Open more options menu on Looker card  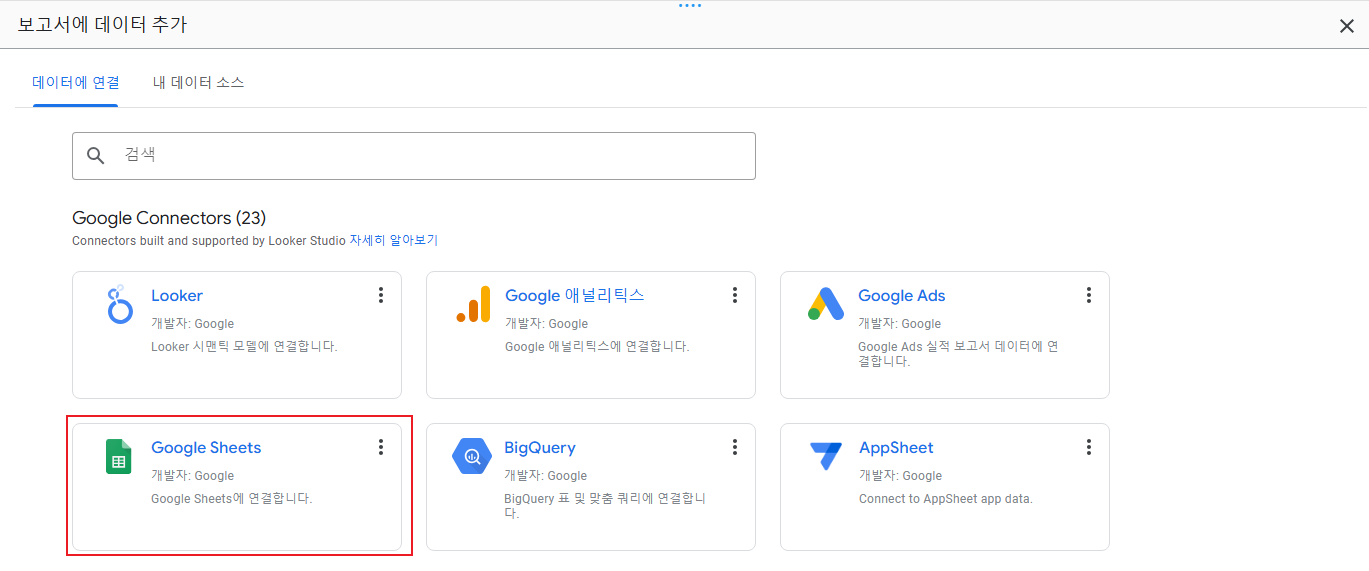coord(381,295)
